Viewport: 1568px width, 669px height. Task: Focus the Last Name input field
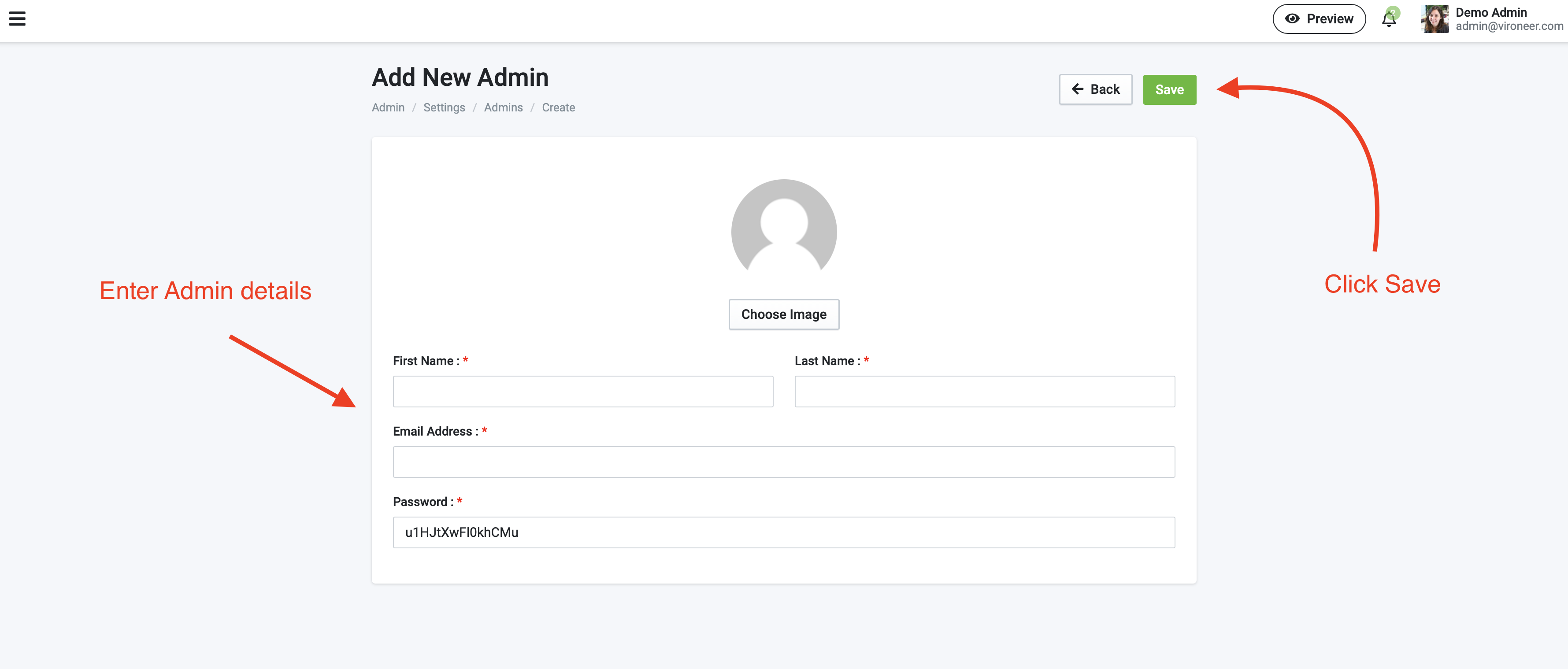(984, 392)
